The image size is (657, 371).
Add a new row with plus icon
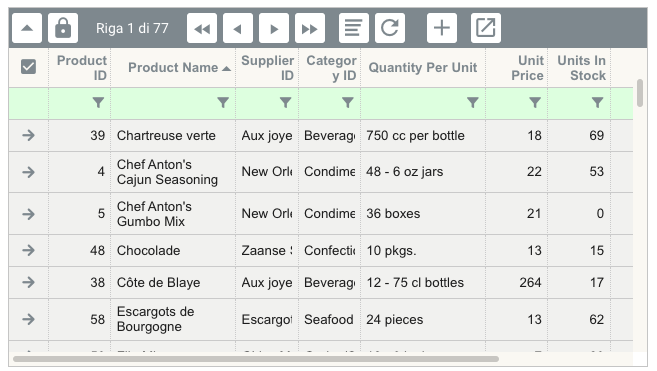coord(442,28)
